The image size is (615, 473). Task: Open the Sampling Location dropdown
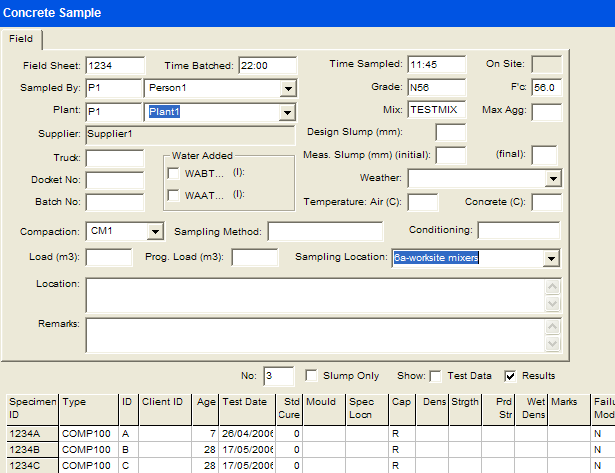coord(550,259)
